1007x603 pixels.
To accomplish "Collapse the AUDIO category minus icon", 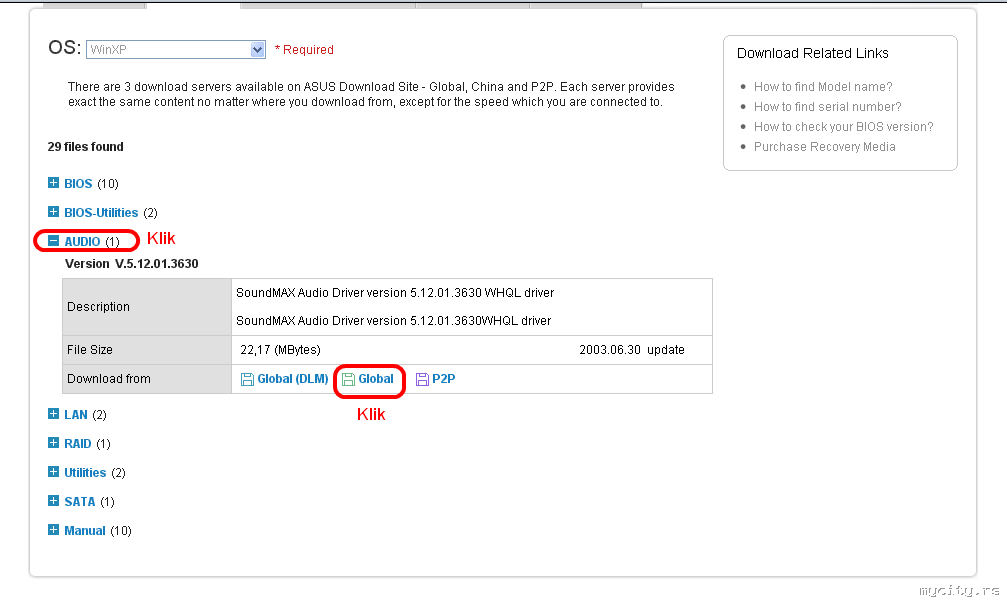I will (x=53, y=241).
